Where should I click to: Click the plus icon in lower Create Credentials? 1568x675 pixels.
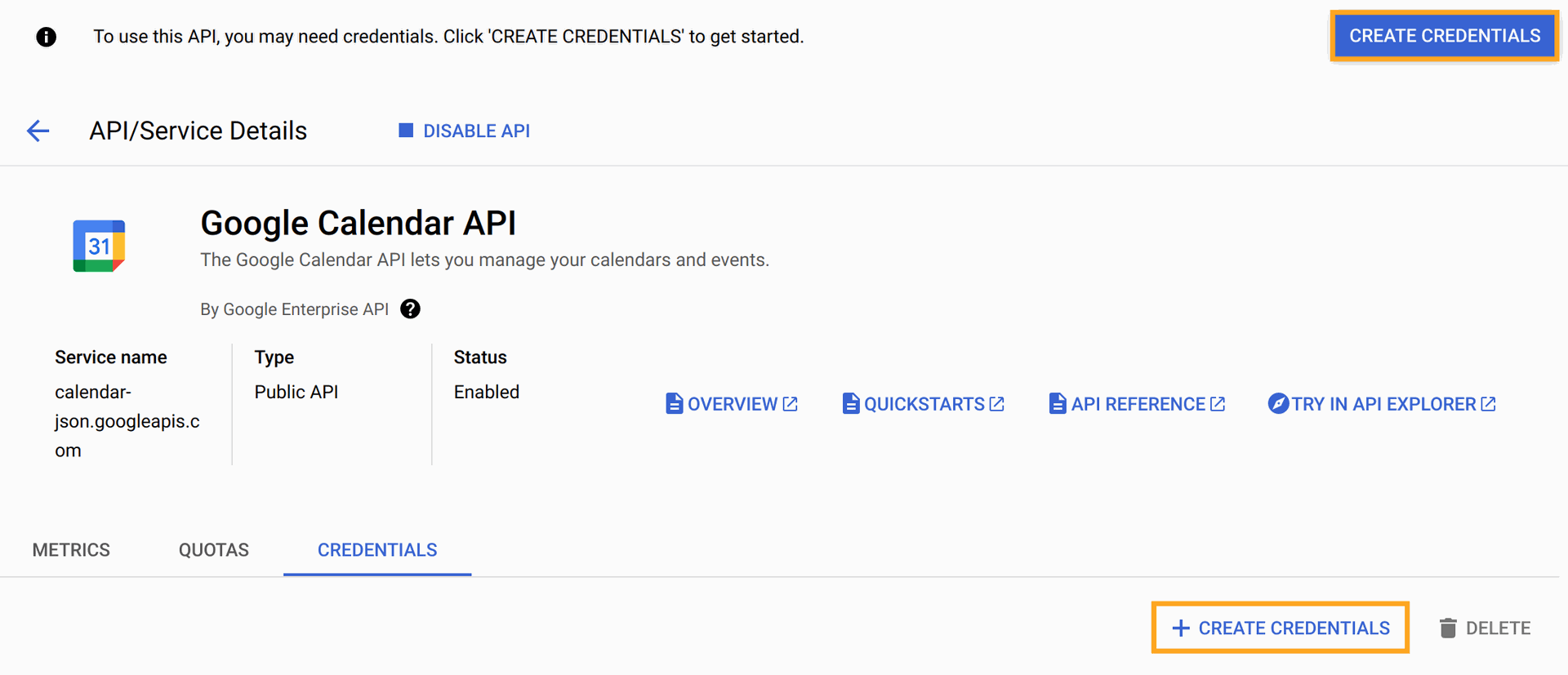[1181, 628]
